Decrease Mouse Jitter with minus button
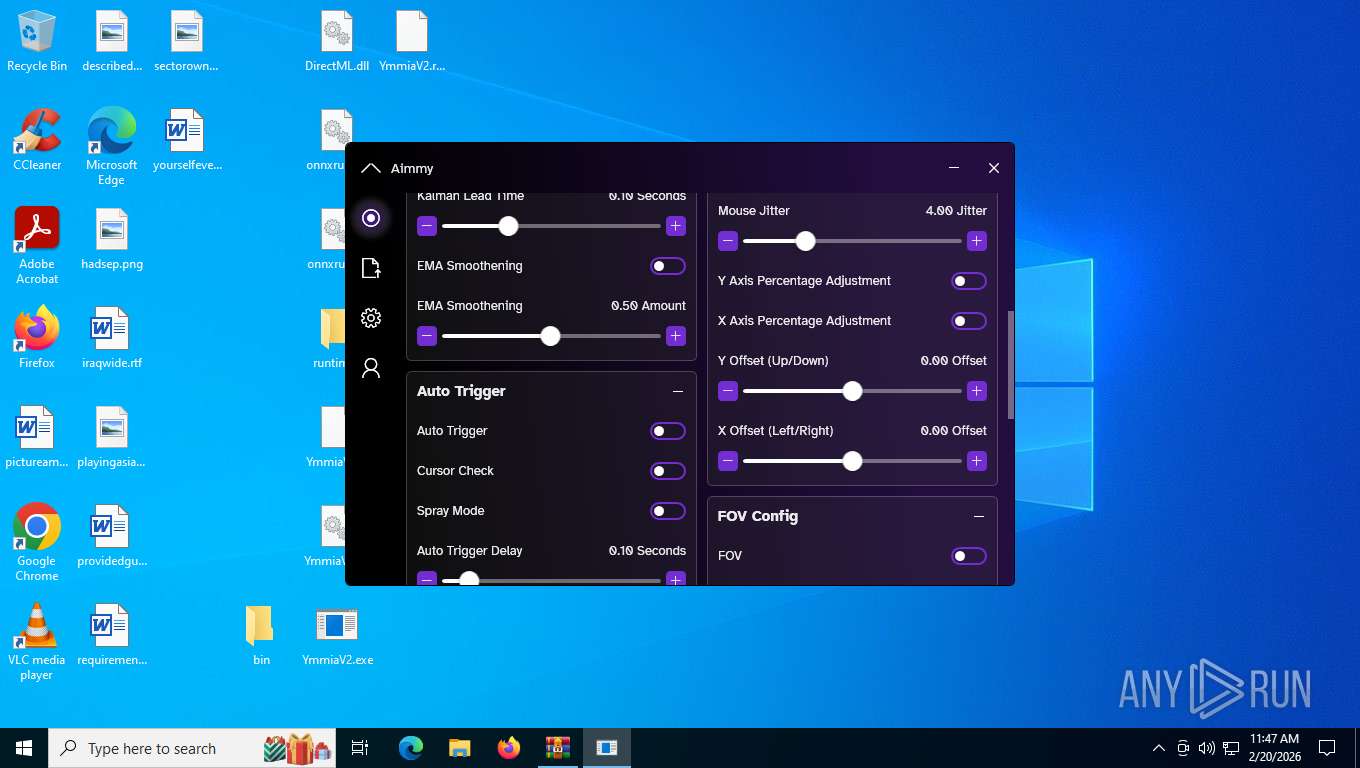The width and height of the screenshot is (1360, 768). [x=728, y=241]
